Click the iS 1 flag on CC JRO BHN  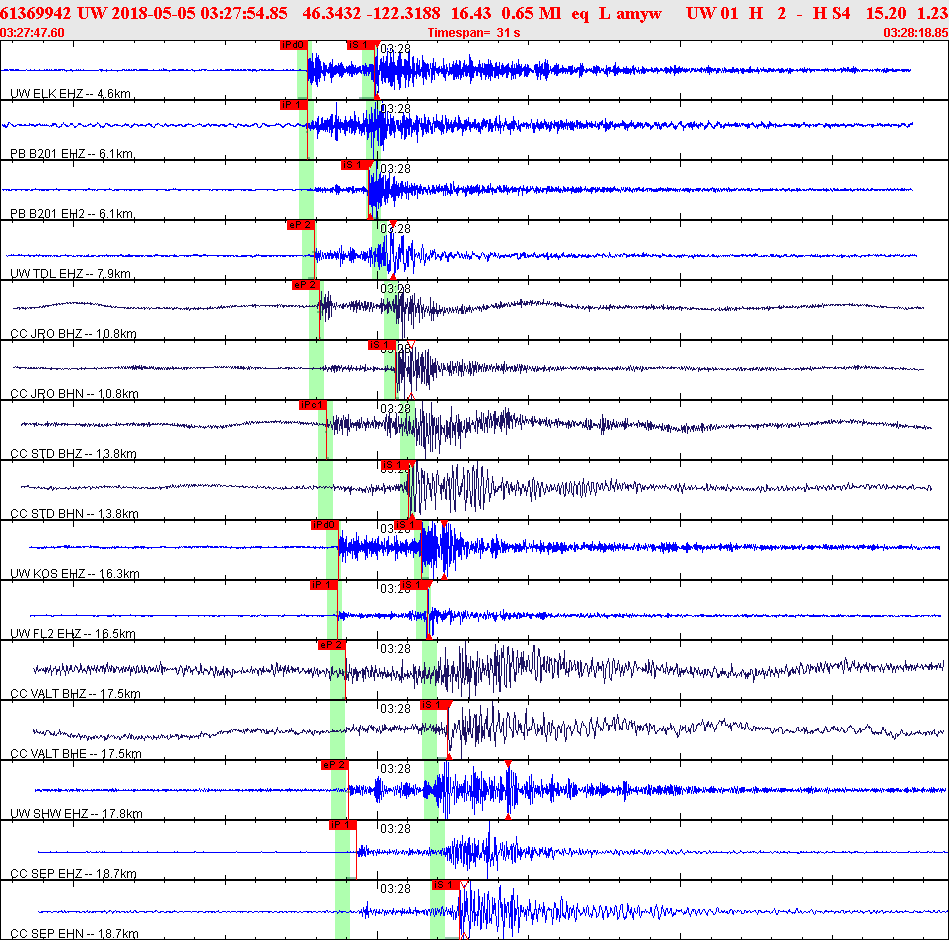point(382,345)
